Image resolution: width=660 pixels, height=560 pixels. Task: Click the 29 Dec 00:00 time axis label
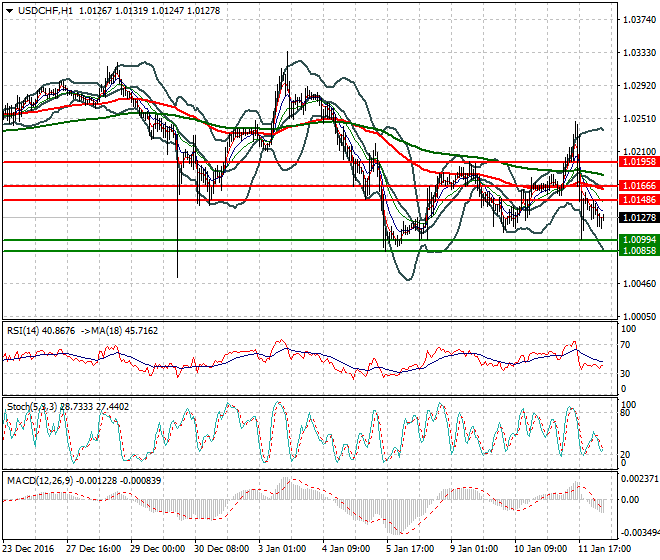pyautogui.click(x=158, y=549)
